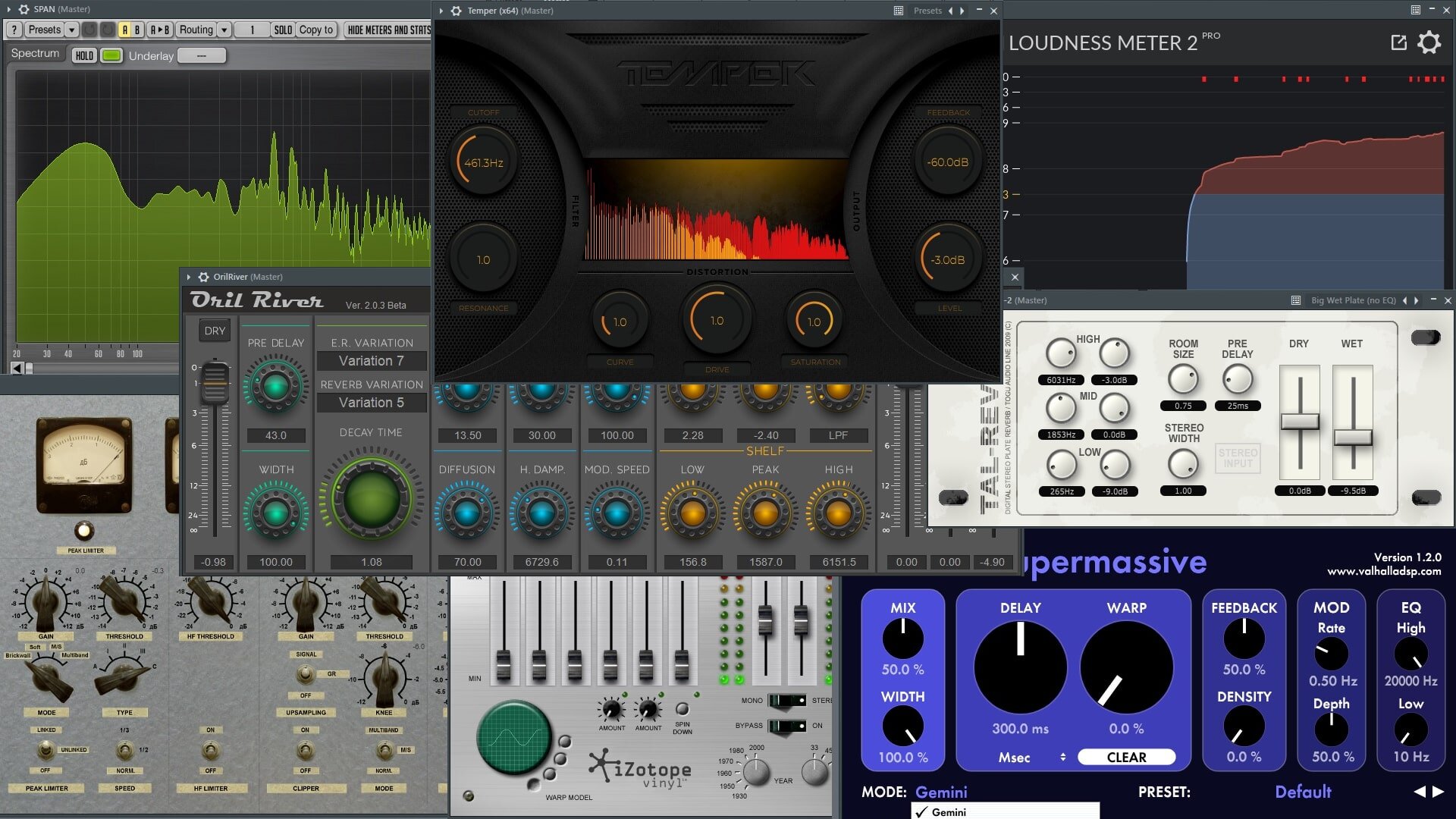The image size is (1456, 819).
Task: Click the SPAN help question mark
Action: (x=14, y=30)
